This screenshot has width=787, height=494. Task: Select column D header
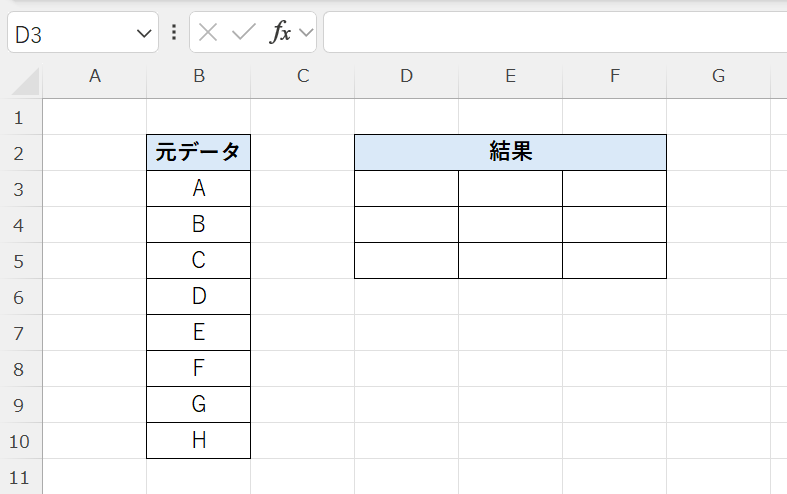[x=406, y=76]
